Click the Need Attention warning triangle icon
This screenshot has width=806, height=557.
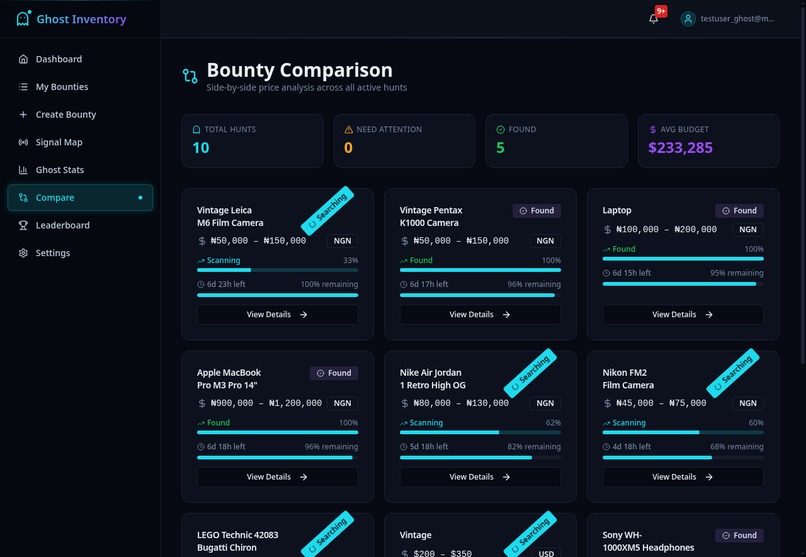click(349, 129)
